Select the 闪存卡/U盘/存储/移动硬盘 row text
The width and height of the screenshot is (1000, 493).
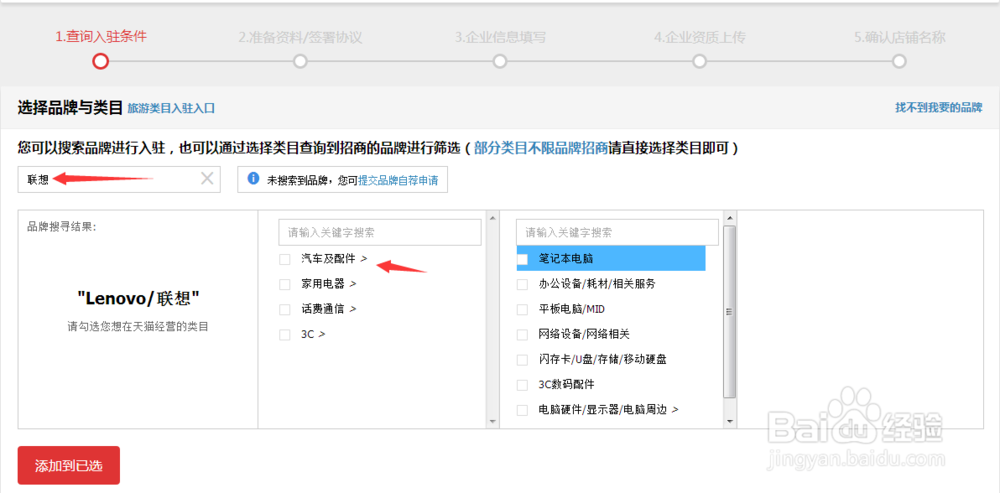[x=603, y=360]
